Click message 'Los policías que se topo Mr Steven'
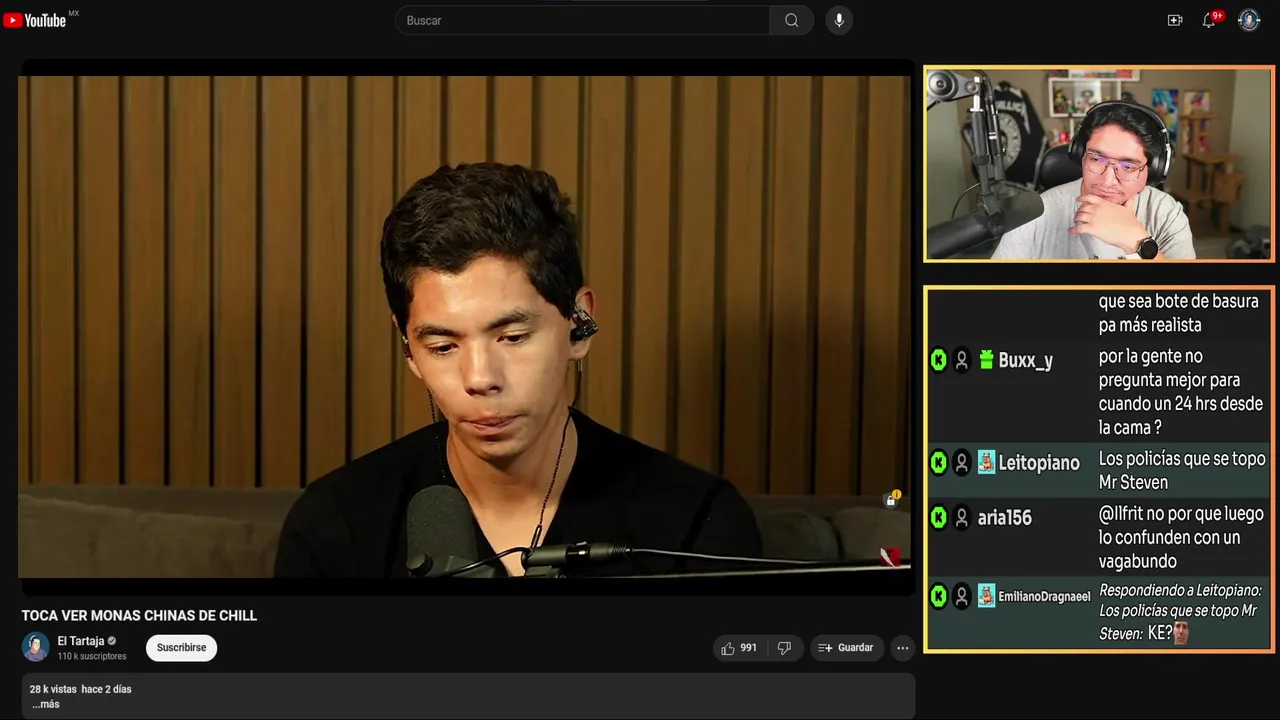 click(x=1182, y=470)
